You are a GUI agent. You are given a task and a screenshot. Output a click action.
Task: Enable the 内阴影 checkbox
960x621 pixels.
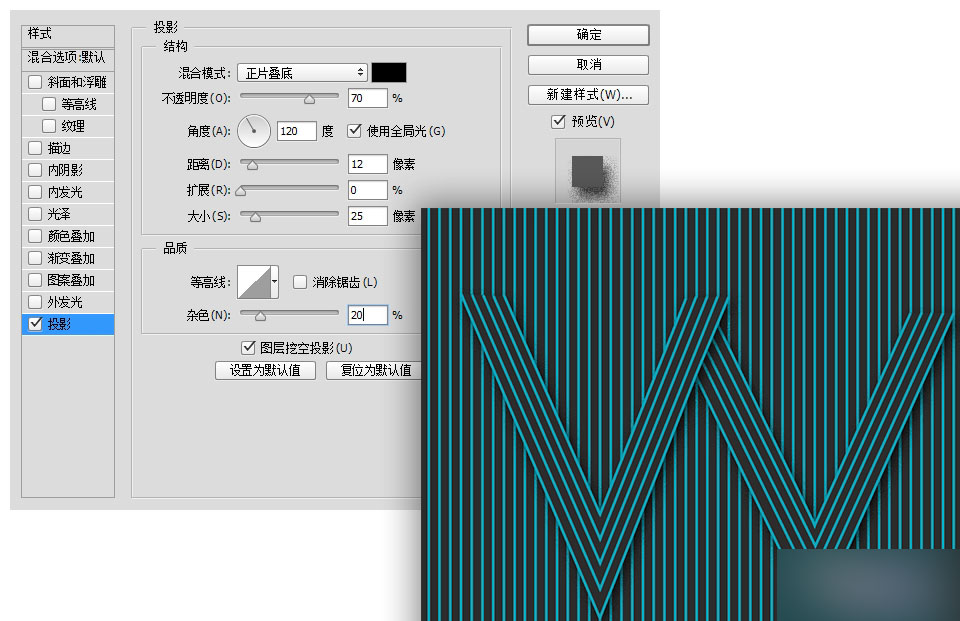pyautogui.click(x=35, y=170)
